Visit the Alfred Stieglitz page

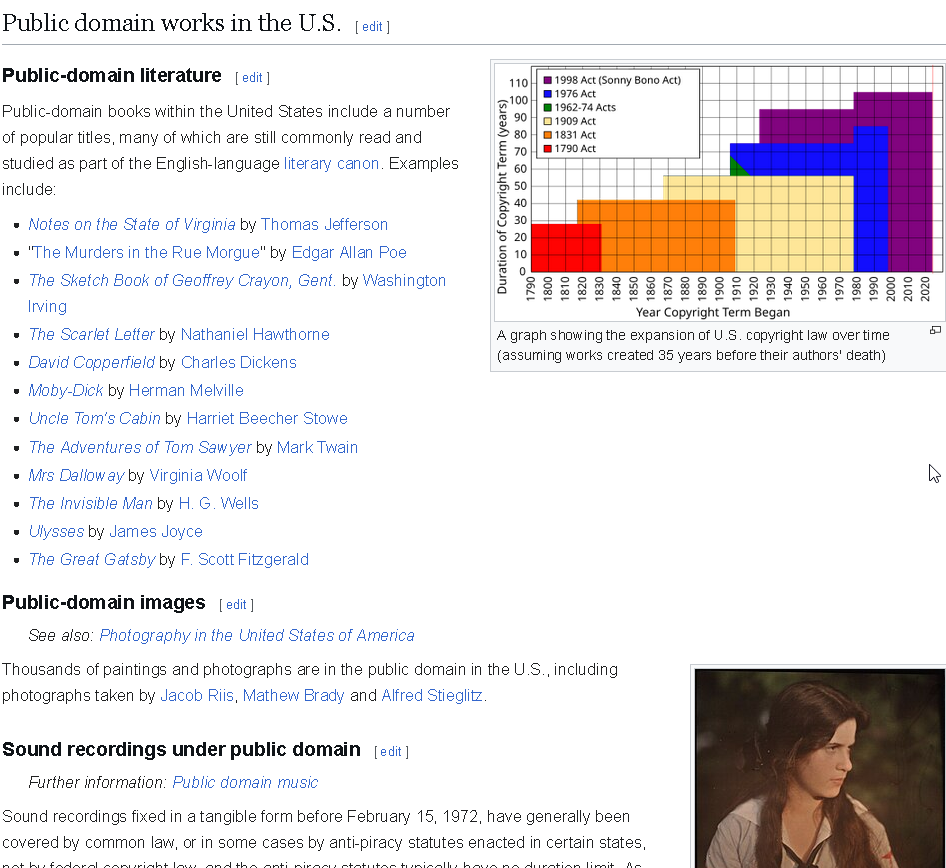432,695
